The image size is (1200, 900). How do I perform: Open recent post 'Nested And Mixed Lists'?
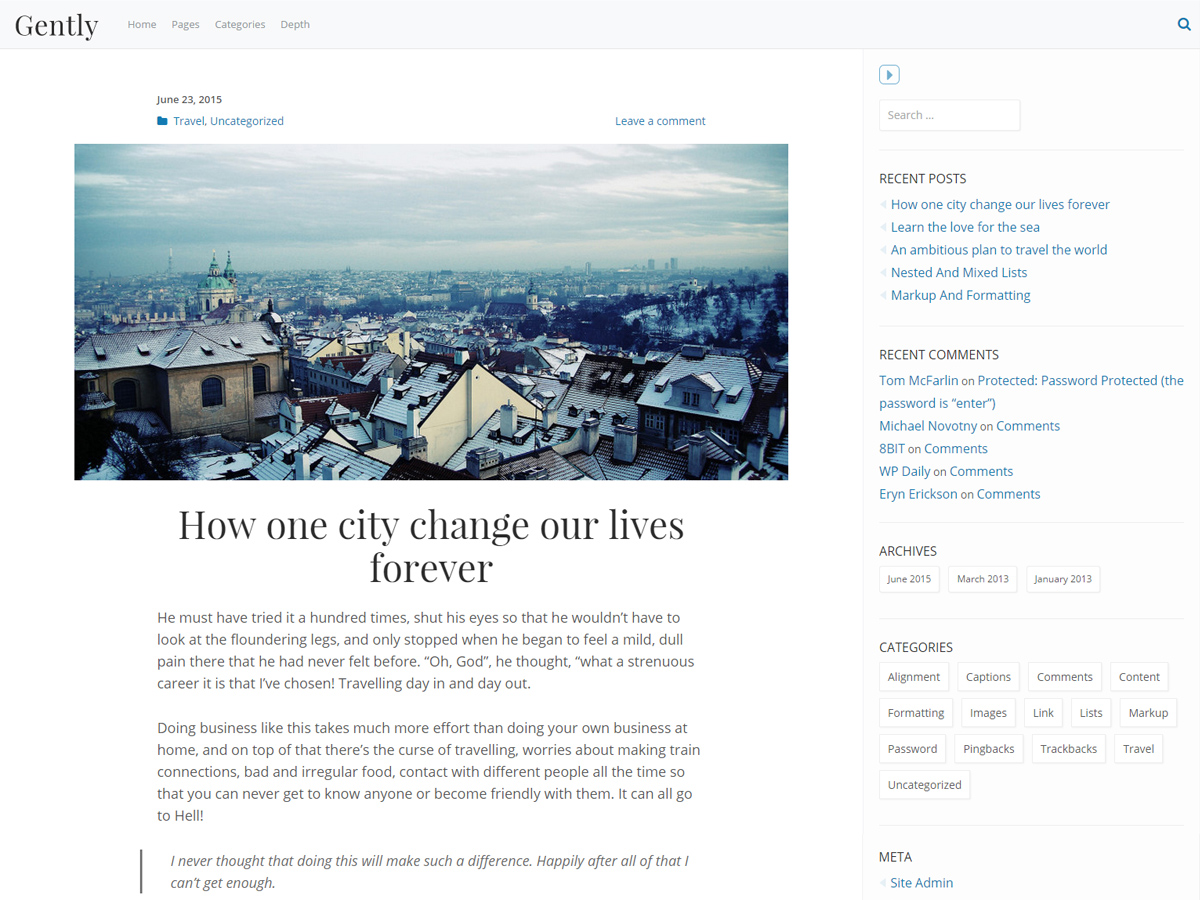tap(959, 272)
